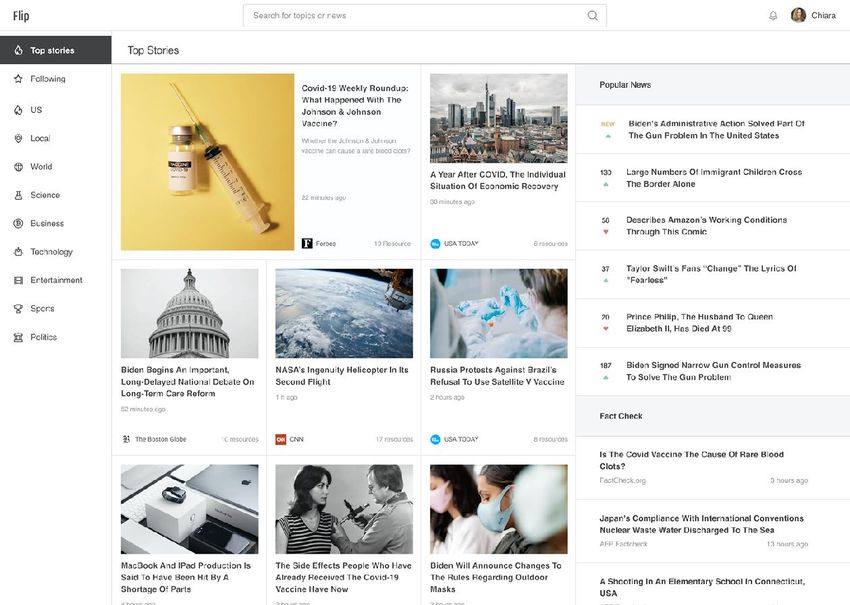
Task: Click the search magnifier icon
Action: click(593, 16)
